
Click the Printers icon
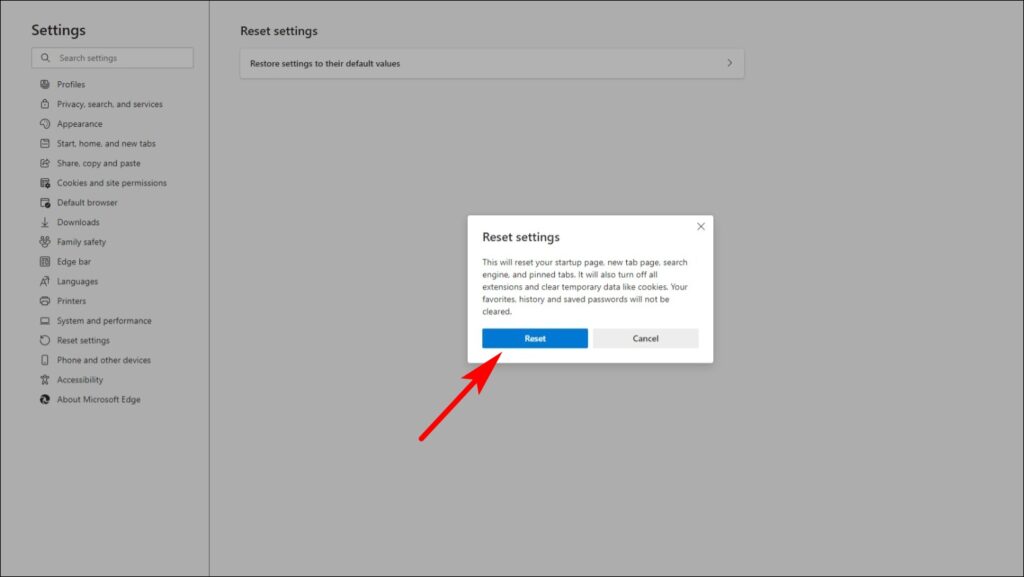[x=44, y=301]
